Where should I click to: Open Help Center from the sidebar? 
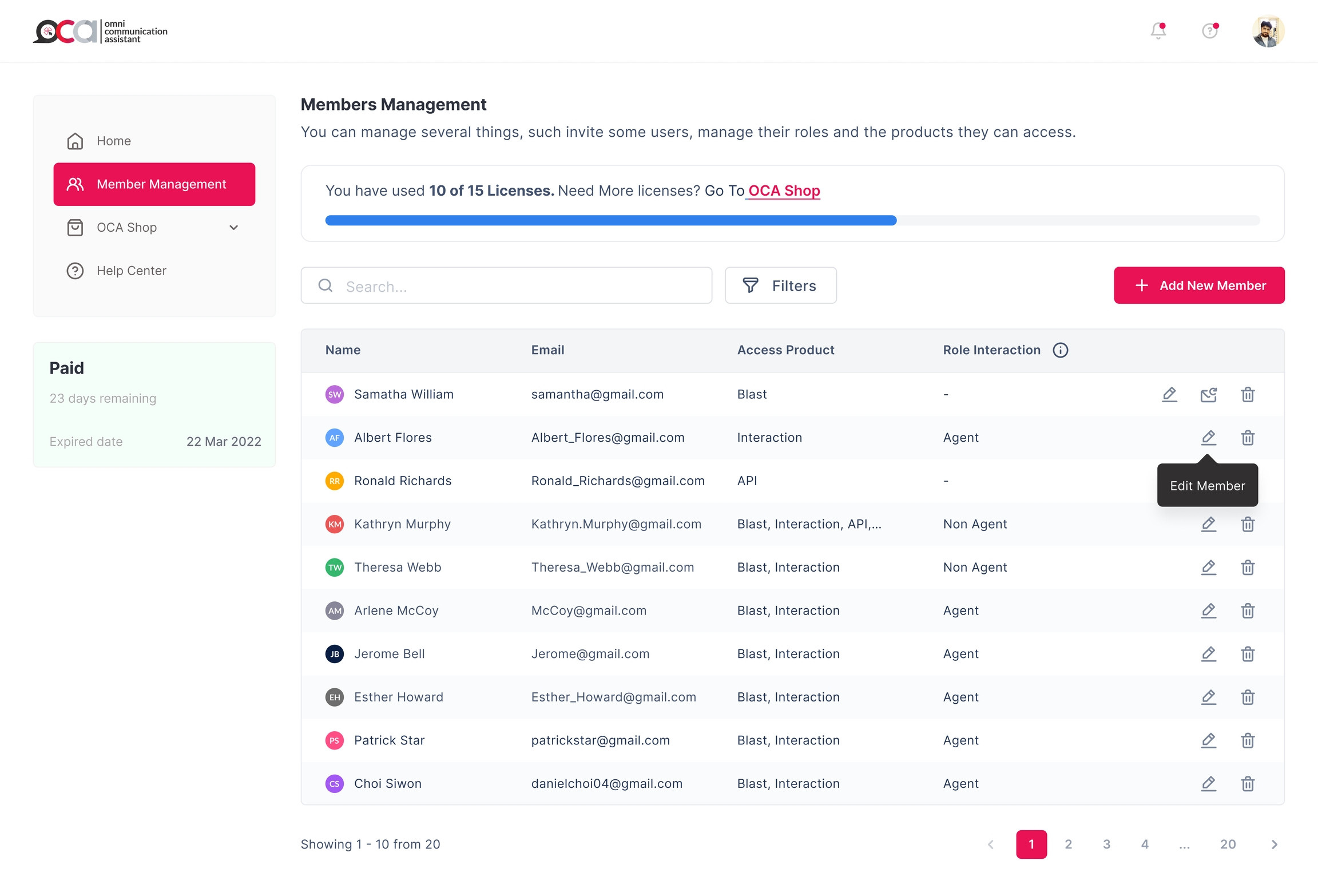tap(131, 271)
